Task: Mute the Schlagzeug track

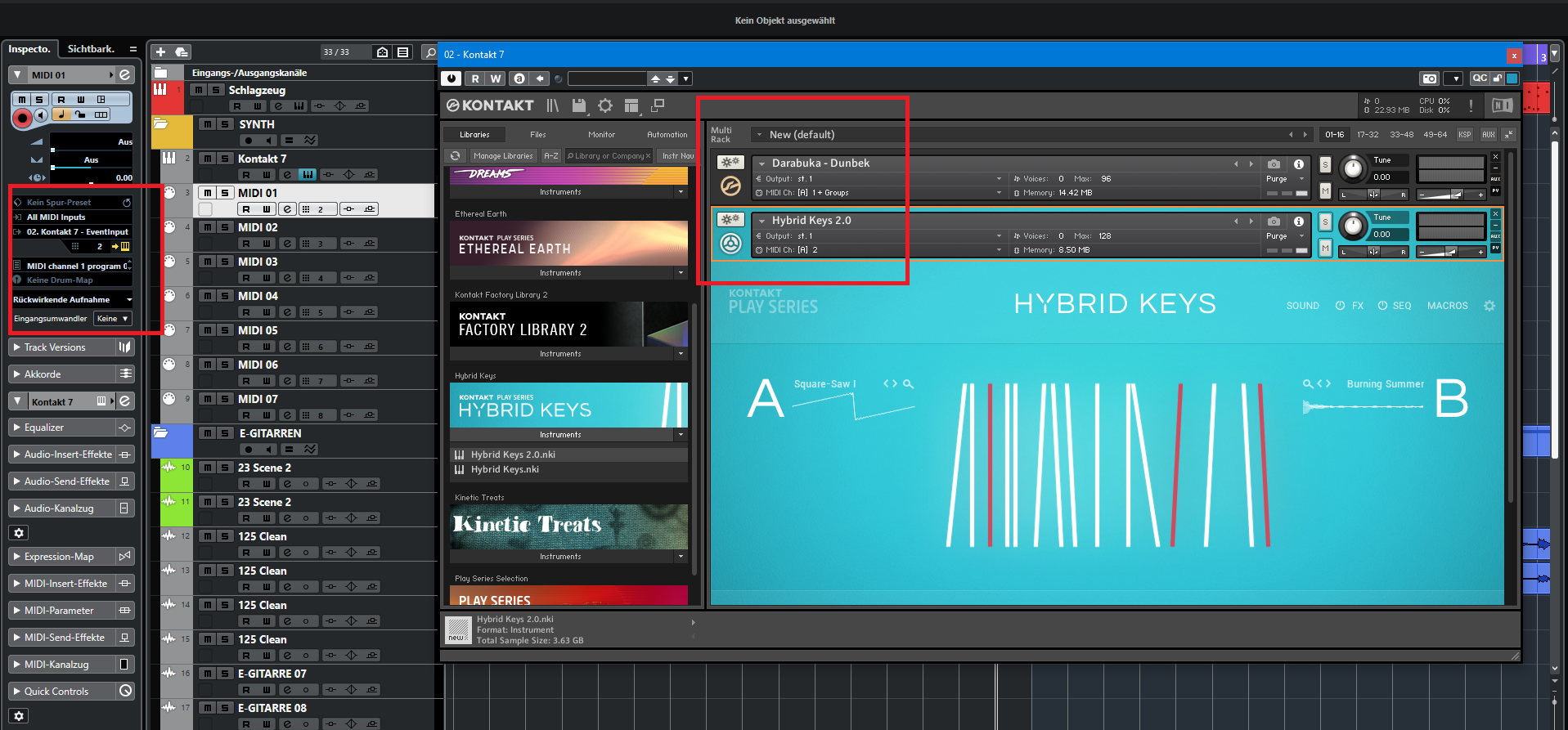Action: [199, 90]
